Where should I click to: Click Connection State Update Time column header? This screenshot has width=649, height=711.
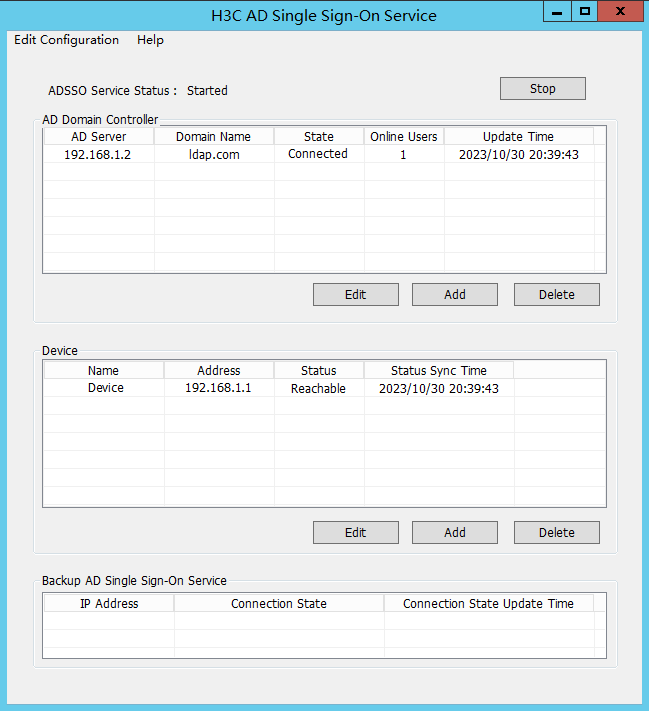(x=488, y=604)
